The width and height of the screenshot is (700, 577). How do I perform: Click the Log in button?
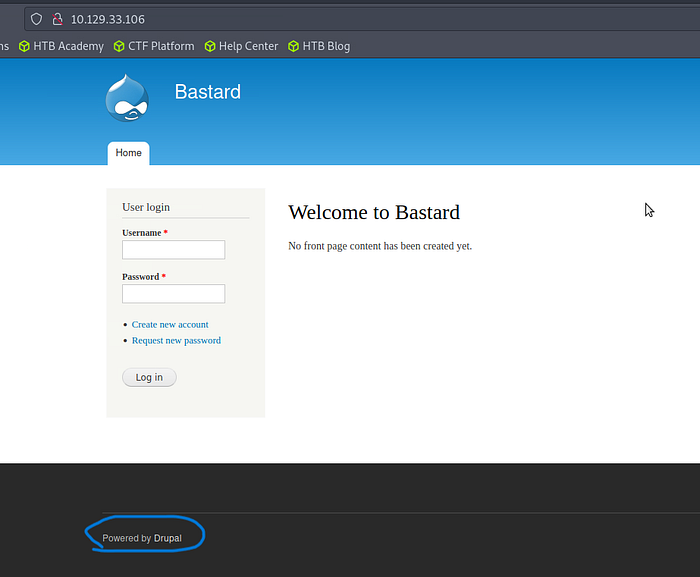tap(149, 377)
